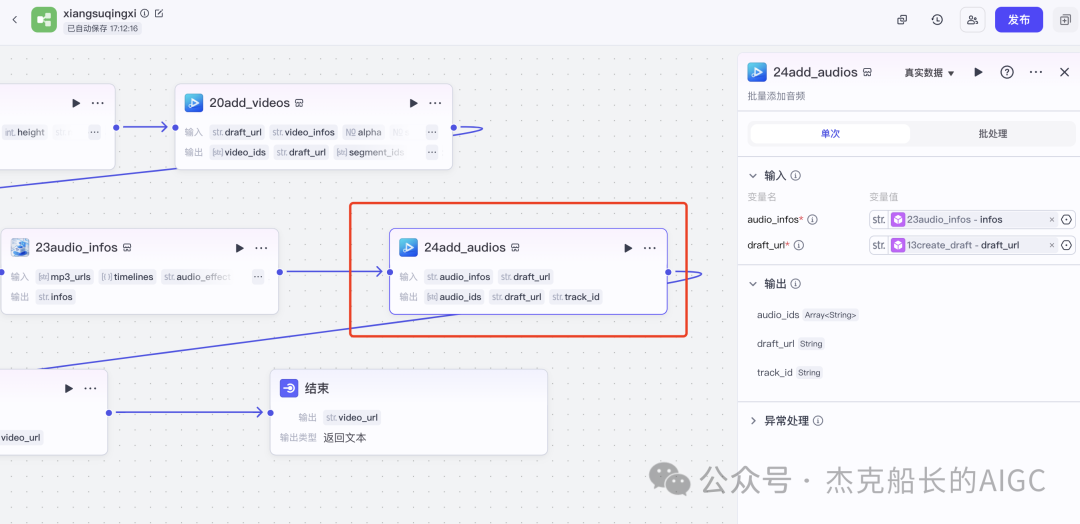Open the 真实数据 dropdown in side panel
1080x524 pixels.
929,73
